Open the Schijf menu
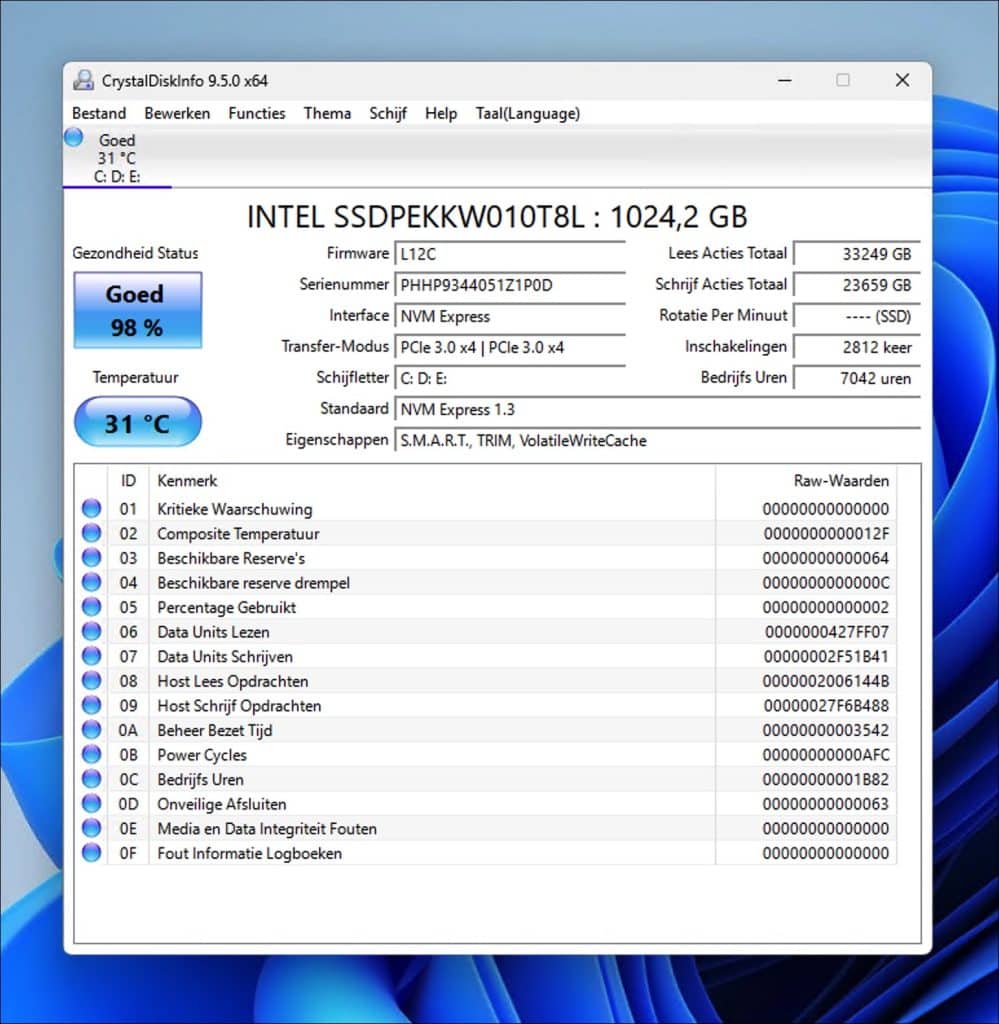This screenshot has height=1024, width=999. point(388,114)
